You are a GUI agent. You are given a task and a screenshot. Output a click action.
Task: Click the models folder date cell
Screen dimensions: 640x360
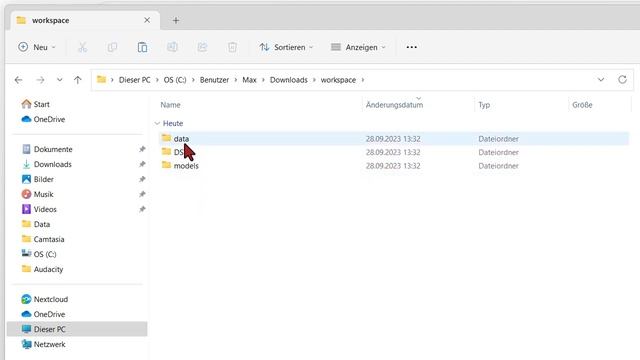(393, 166)
